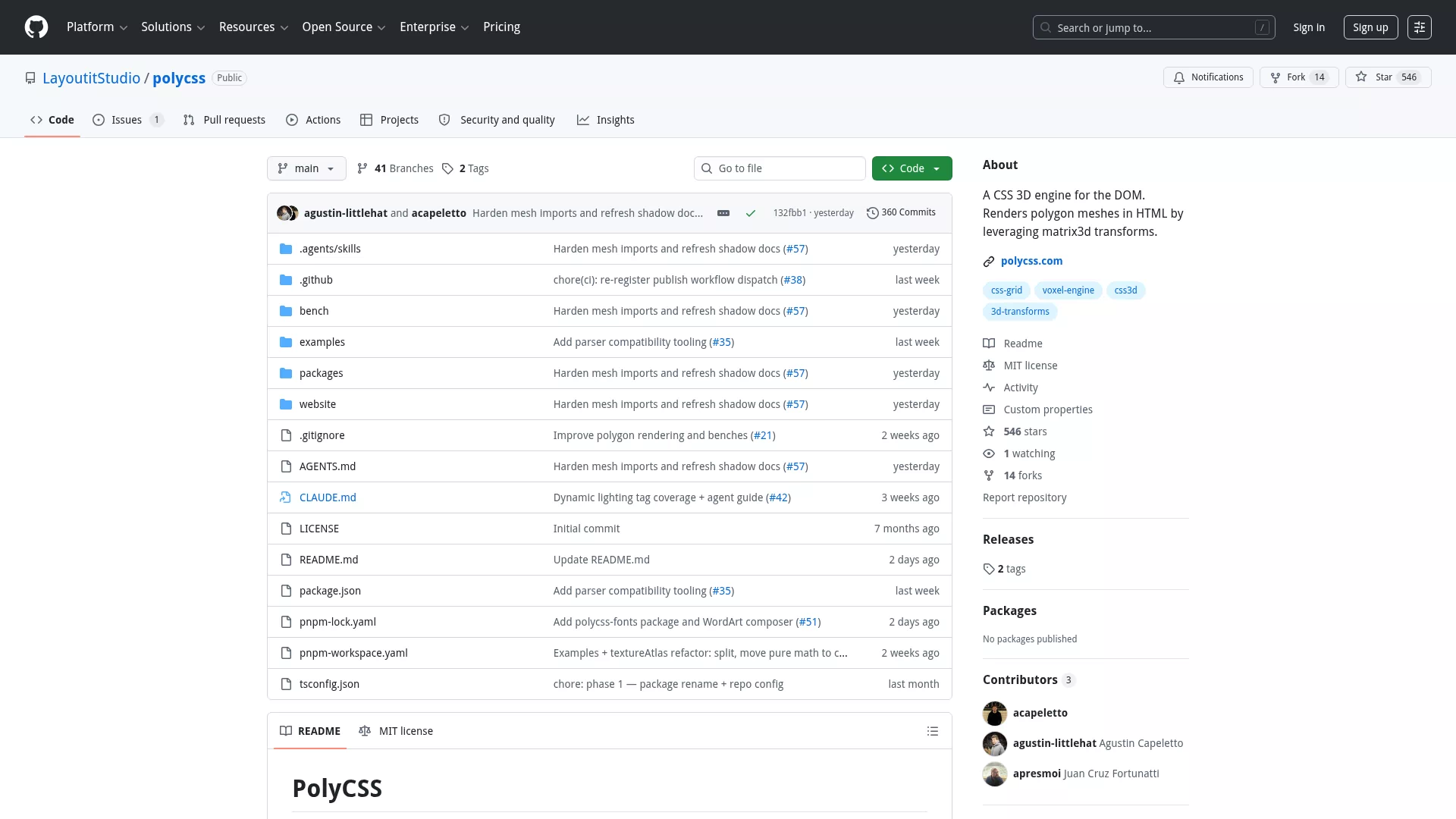This screenshot has width=1456, height=819.
Task: Switch to Pull requests tab
Action: click(x=224, y=120)
